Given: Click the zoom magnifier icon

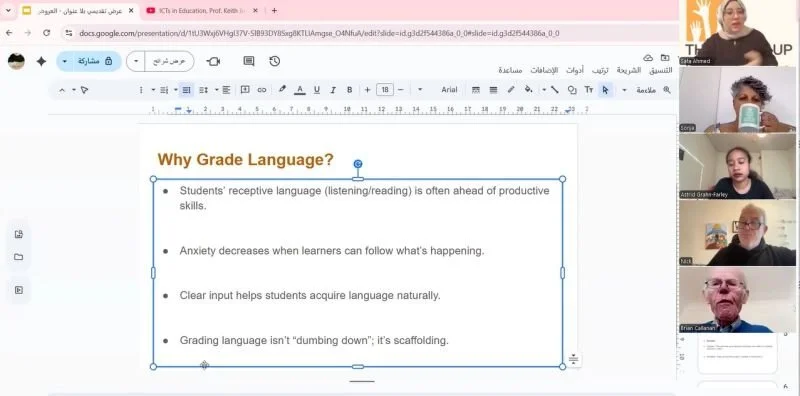Looking at the screenshot, I should click(x=666, y=90).
